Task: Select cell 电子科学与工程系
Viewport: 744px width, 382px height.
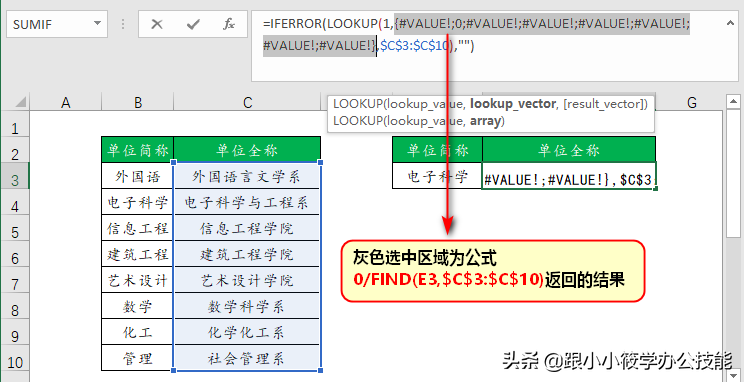Action: (247, 202)
